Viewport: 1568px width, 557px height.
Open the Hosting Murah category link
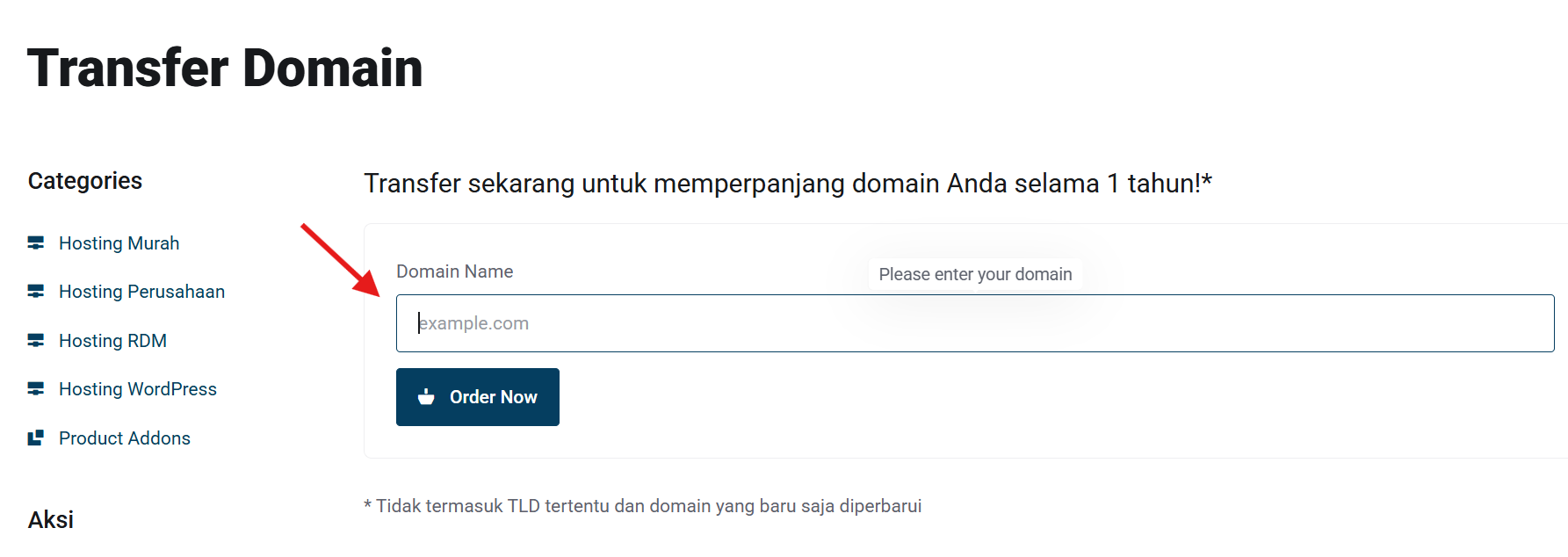119,243
